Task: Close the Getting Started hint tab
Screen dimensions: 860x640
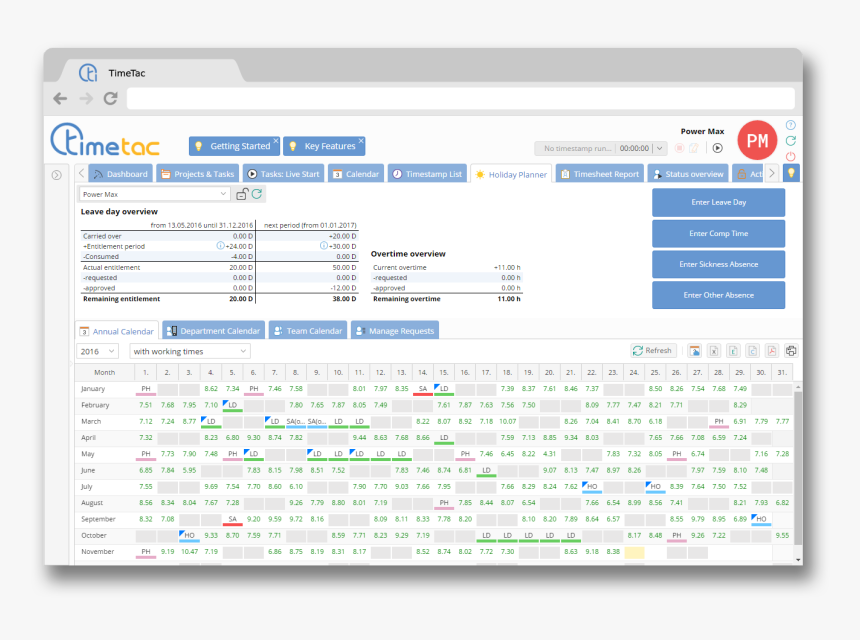Action: tap(276, 141)
